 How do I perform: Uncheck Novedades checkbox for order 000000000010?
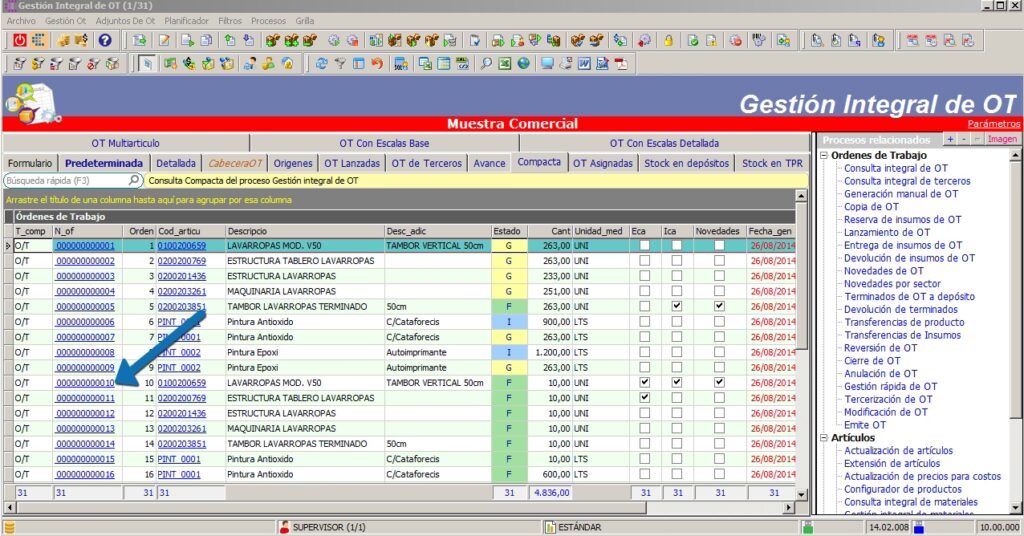[719, 382]
